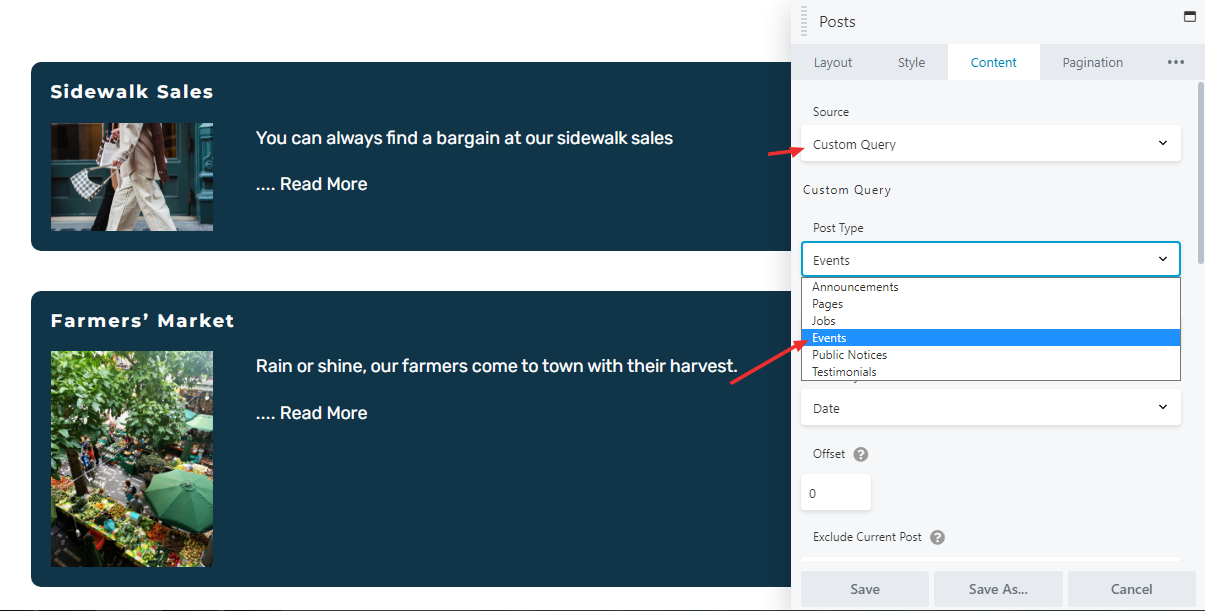The height and width of the screenshot is (611, 1205).
Task: Choose Jobs from the Post Type list
Action: [x=991, y=321]
